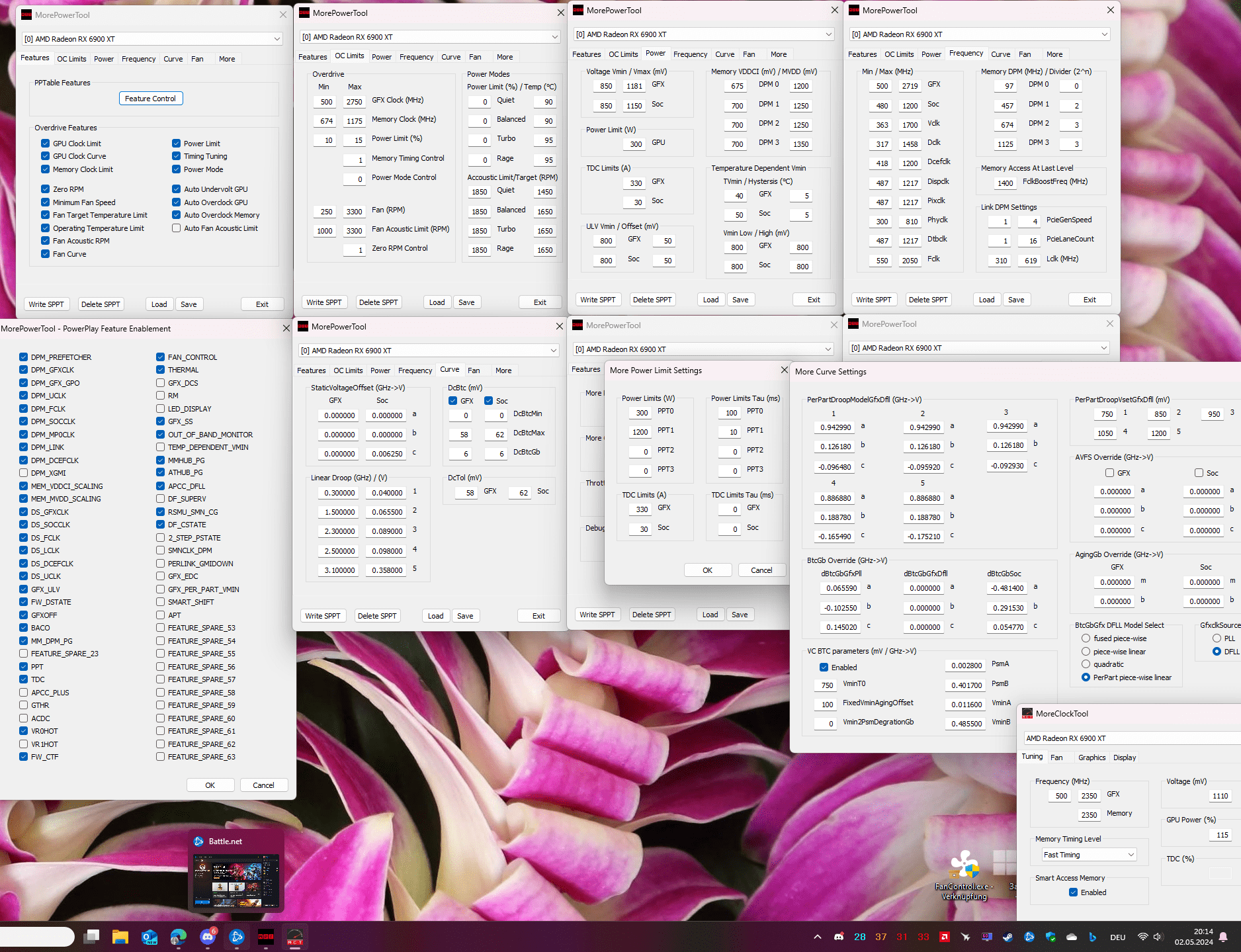Switch to Graphics tab in MoreClockTool
The height and width of the screenshot is (952, 1241).
(1091, 757)
